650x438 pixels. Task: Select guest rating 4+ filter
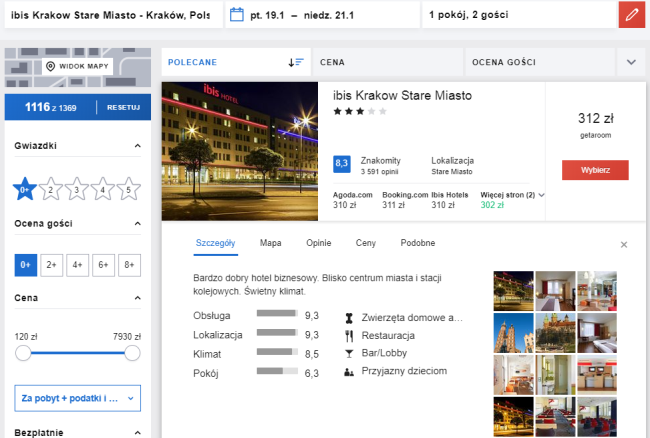pyautogui.click(x=78, y=265)
